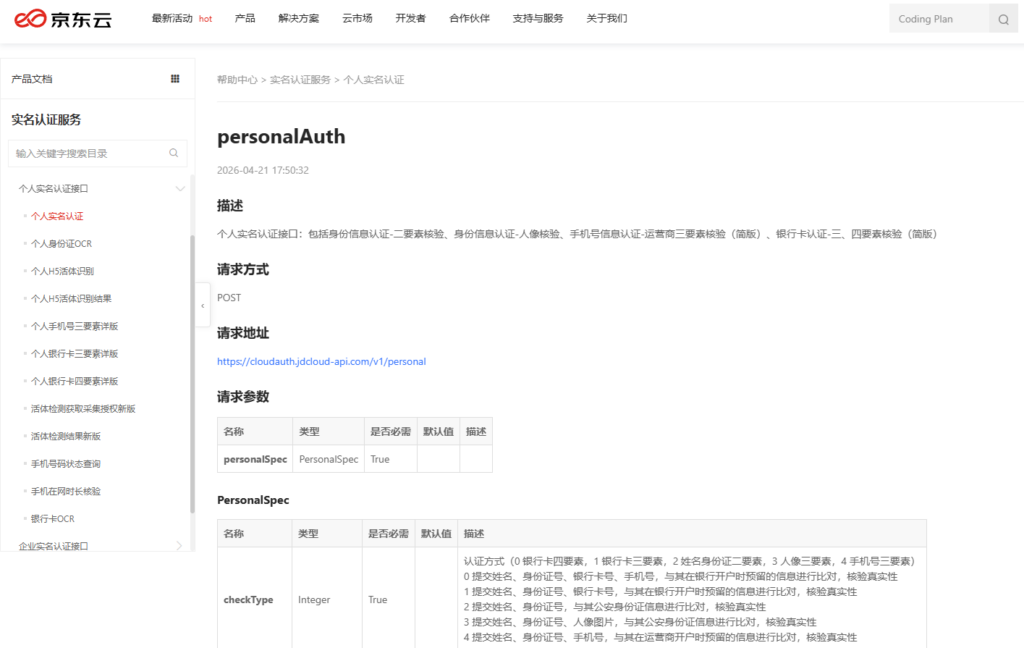Screen dimensions: 1024x648
Task: Collapse the sidebar with the arrow handle
Action: (202, 305)
